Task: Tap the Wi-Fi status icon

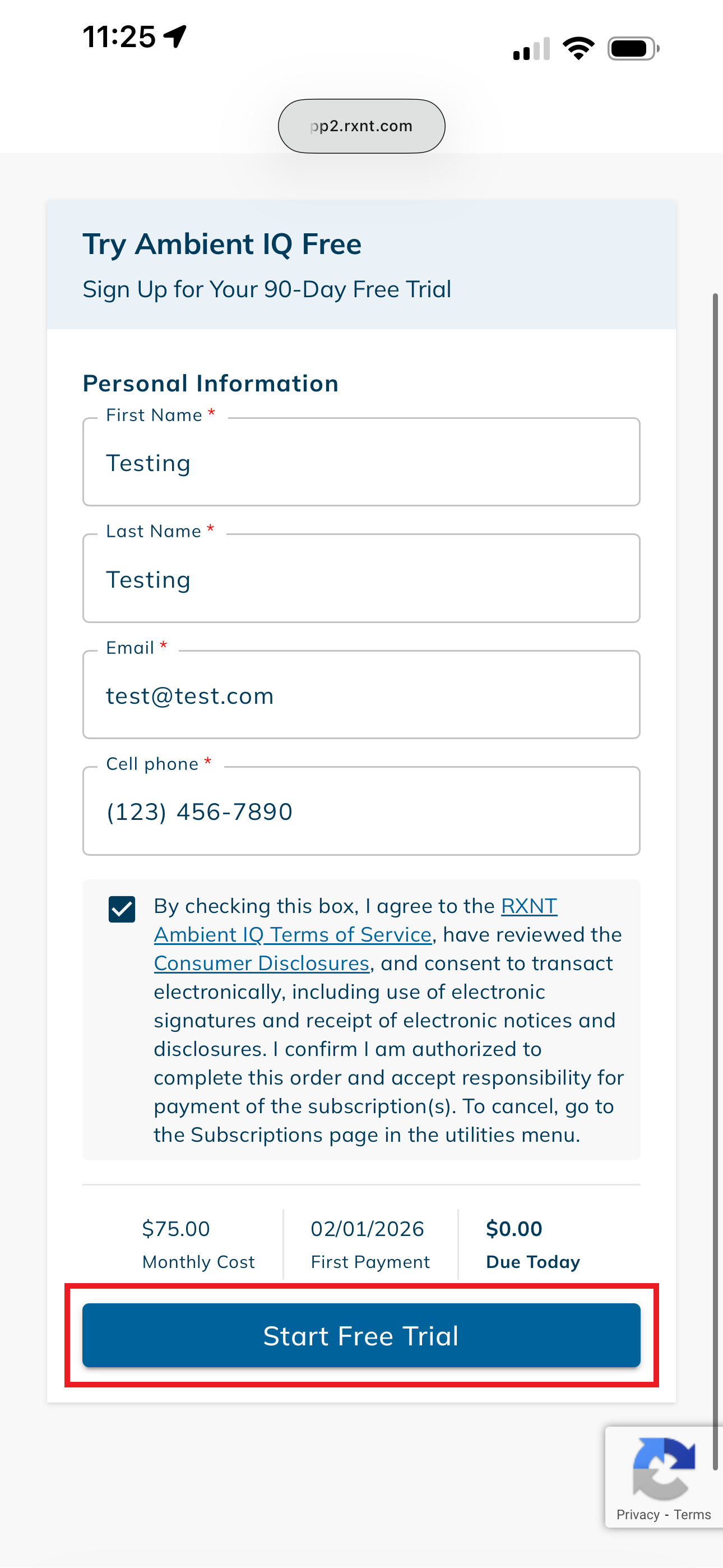Action: pos(578,48)
